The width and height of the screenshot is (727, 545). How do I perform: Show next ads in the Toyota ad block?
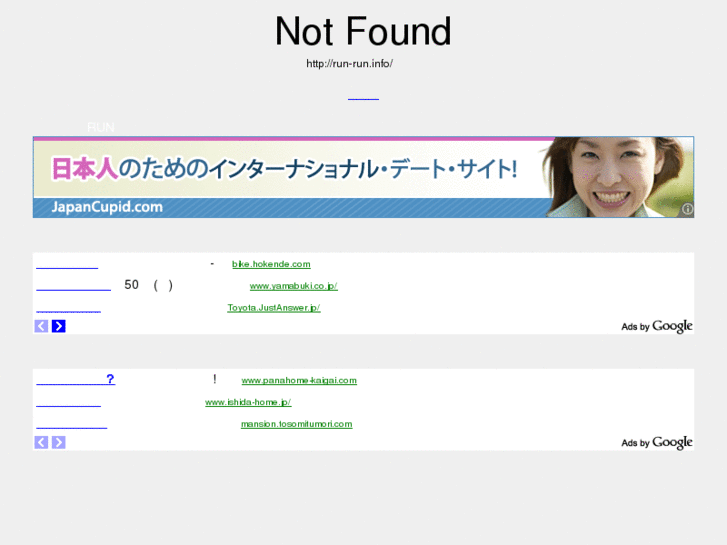pyautogui.click(x=58, y=326)
